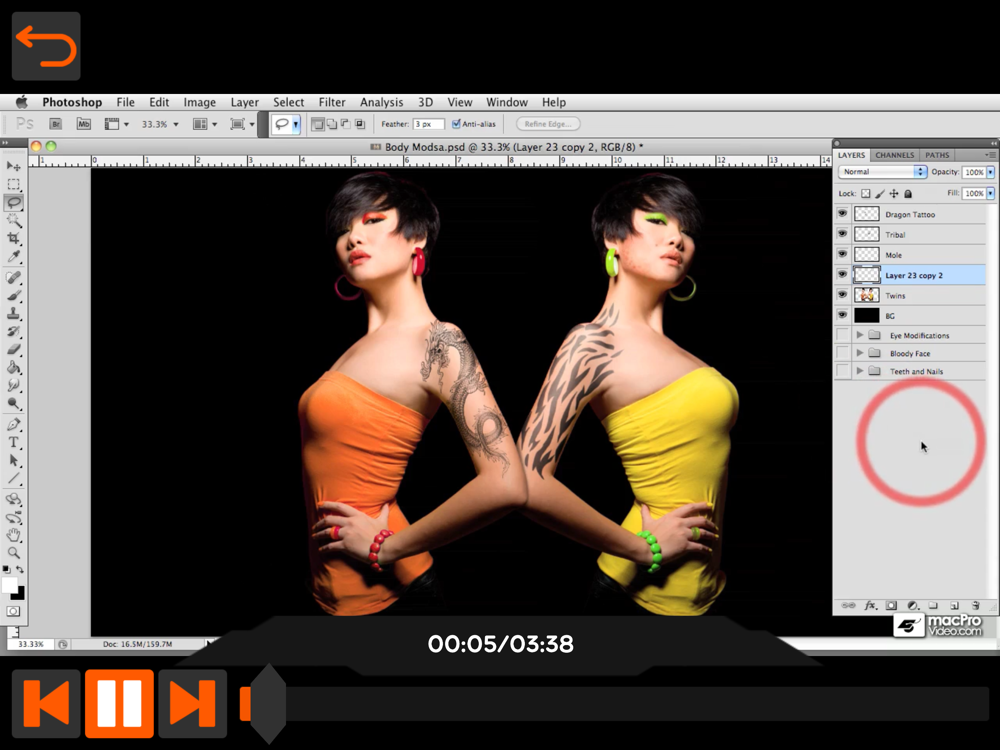Switch to the Channels tab
The image size is (1000, 750).
tap(895, 155)
